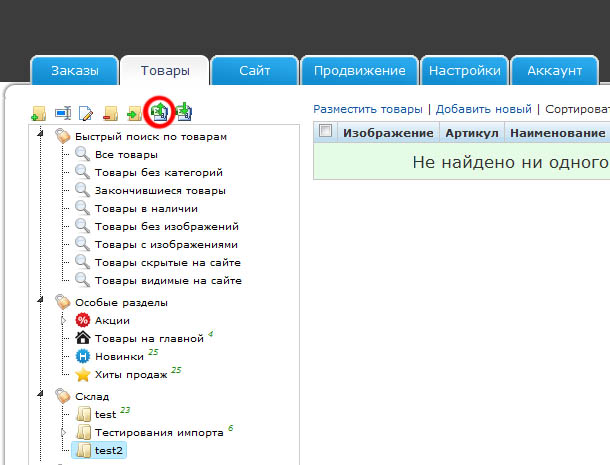This screenshot has height=465, width=610.
Task: Click the blue badge icon for Новинки
Action: [82, 356]
